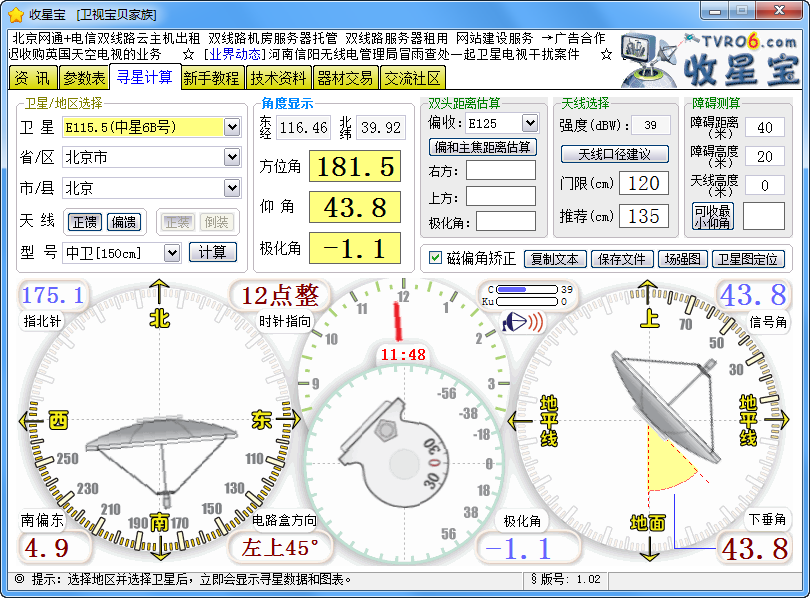810x598 pixels.
Task: Open the 市/县 city dropdown
Action: pos(232,188)
